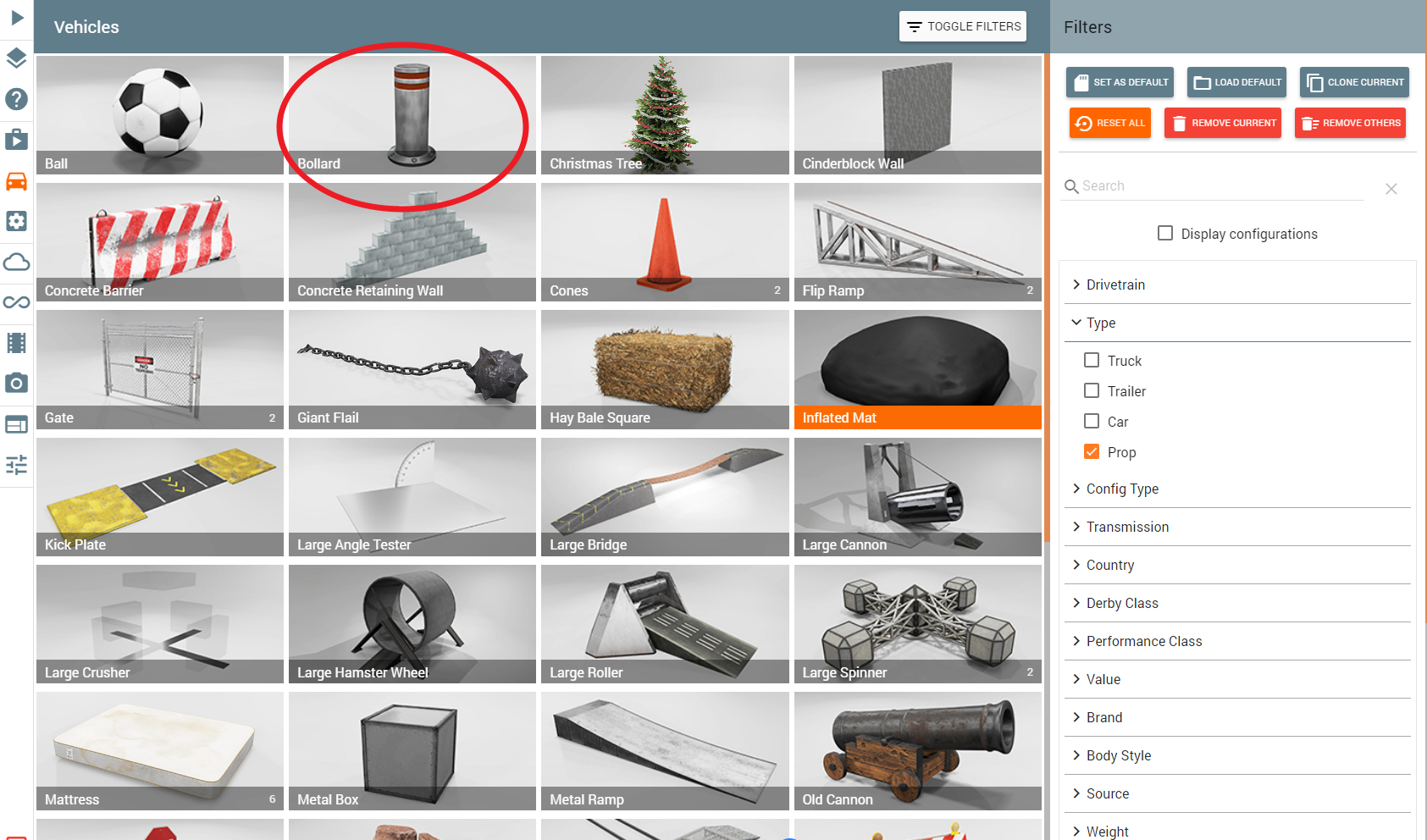
Task: Select the orange car vehicles icon
Action: coord(17,180)
